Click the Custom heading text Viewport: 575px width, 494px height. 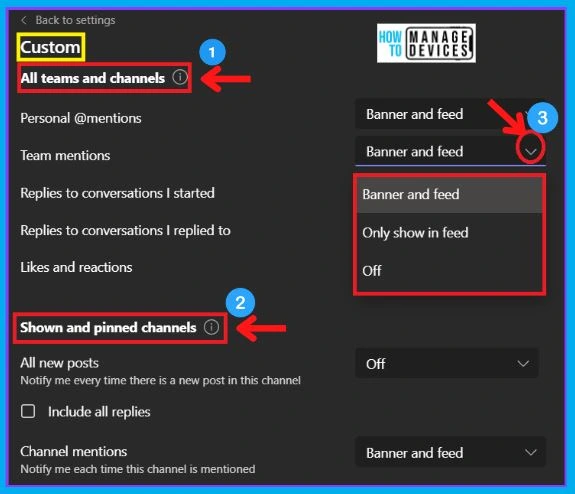click(50, 47)
